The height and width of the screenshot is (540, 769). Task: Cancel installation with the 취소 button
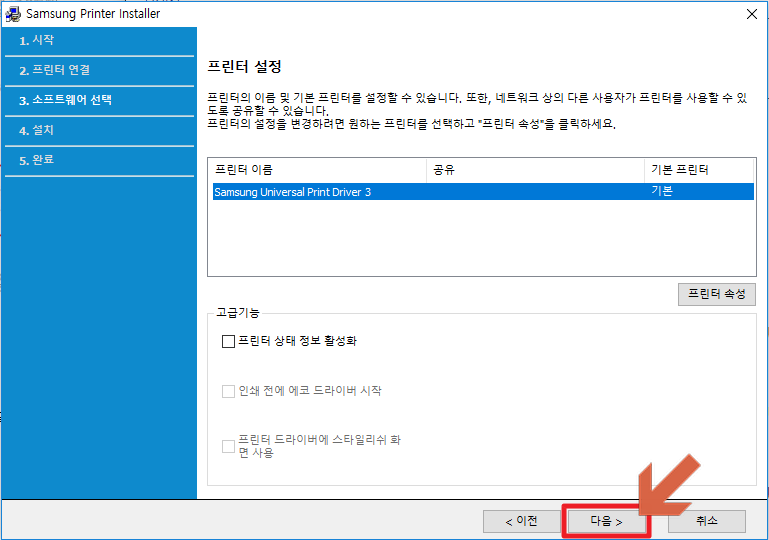point(707,521)
